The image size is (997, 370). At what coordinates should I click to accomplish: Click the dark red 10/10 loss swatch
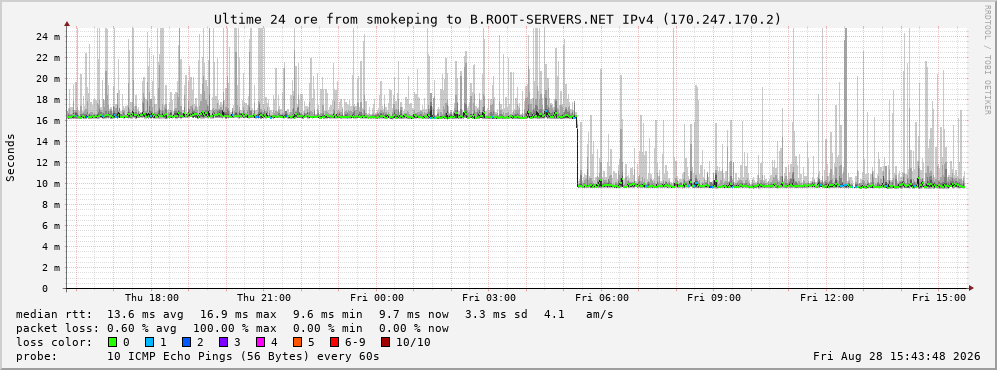click(385, 342)
